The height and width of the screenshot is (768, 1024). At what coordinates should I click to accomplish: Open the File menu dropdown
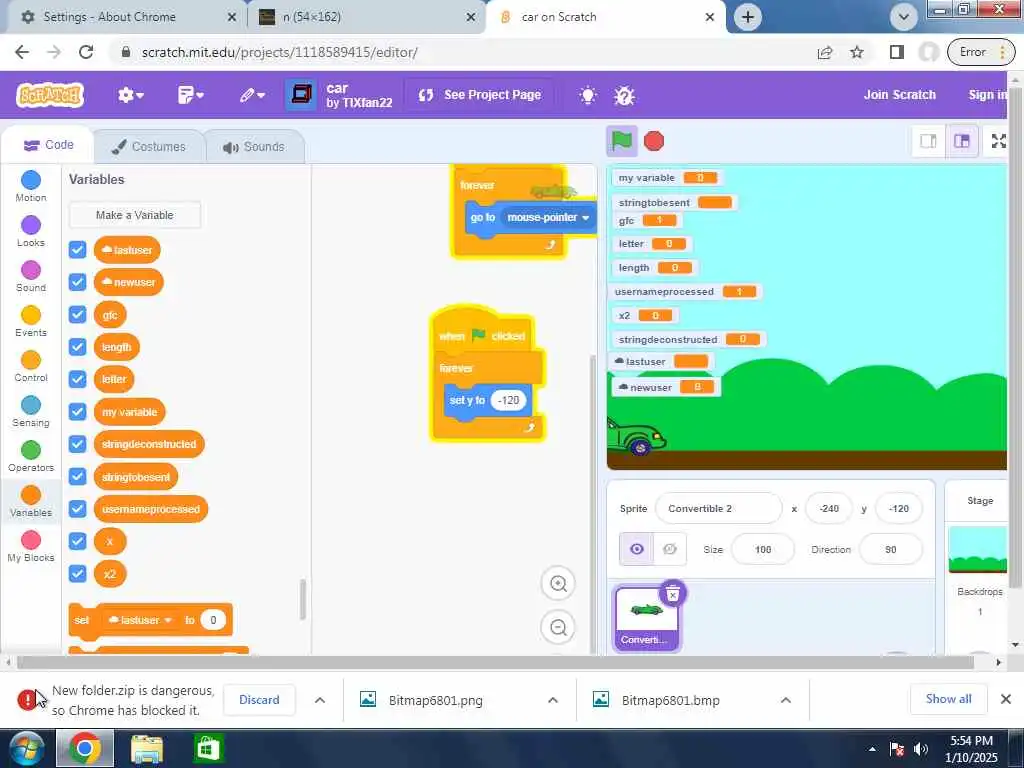point(190,95)
